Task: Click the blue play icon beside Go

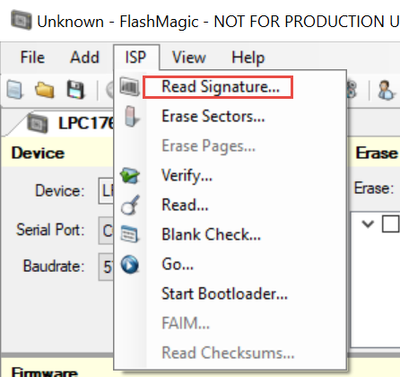Action: click(x=130, y=264)
